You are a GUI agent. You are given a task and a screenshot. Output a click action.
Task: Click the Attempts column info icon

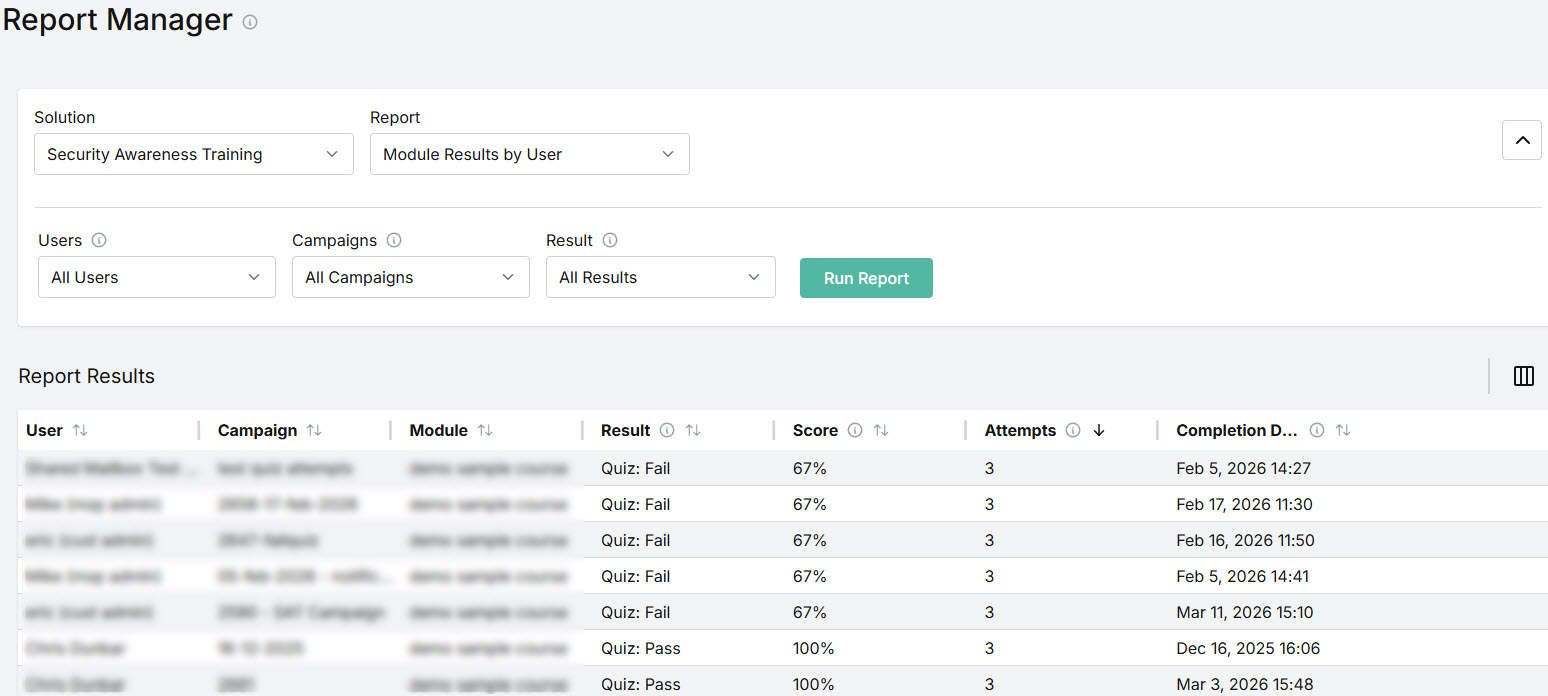(x=1072, y=430)
